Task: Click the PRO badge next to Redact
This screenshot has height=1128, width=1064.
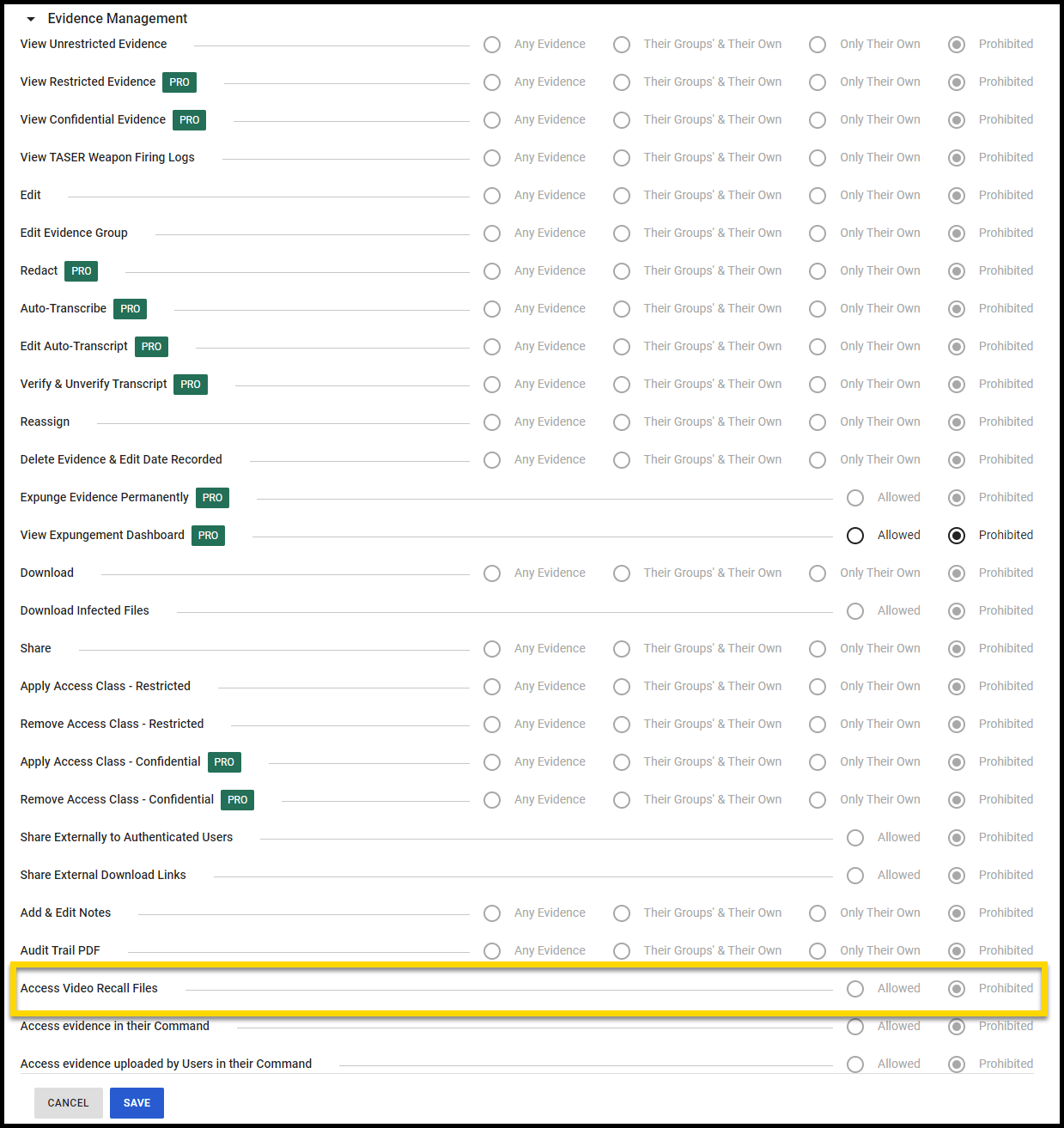Action: (x=82, y=271)
